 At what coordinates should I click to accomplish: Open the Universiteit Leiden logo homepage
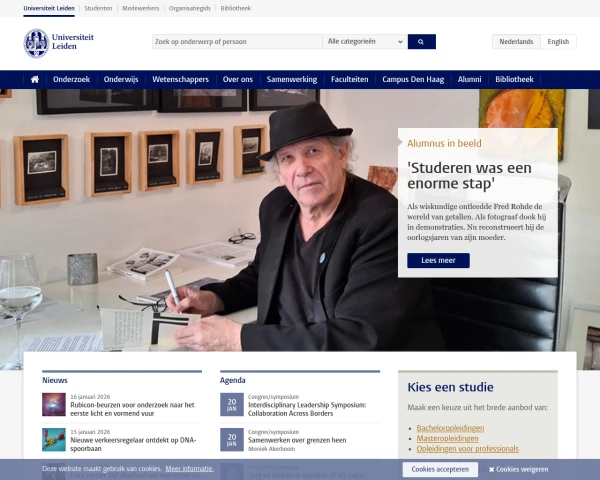pyautogui.click(x=59, y=43)
